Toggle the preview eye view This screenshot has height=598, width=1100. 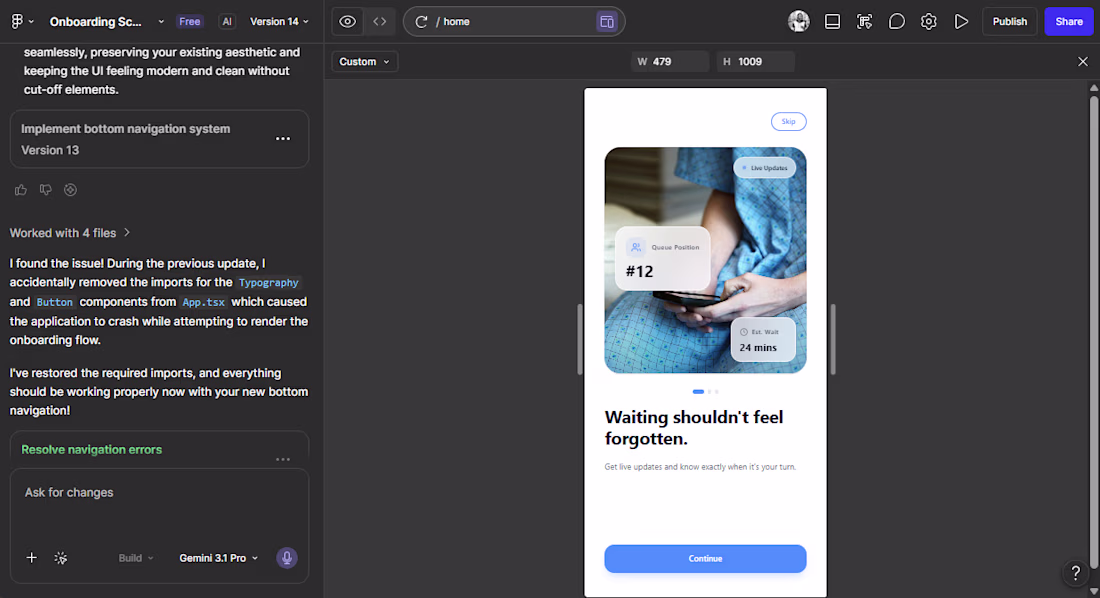tap(347, 22)
